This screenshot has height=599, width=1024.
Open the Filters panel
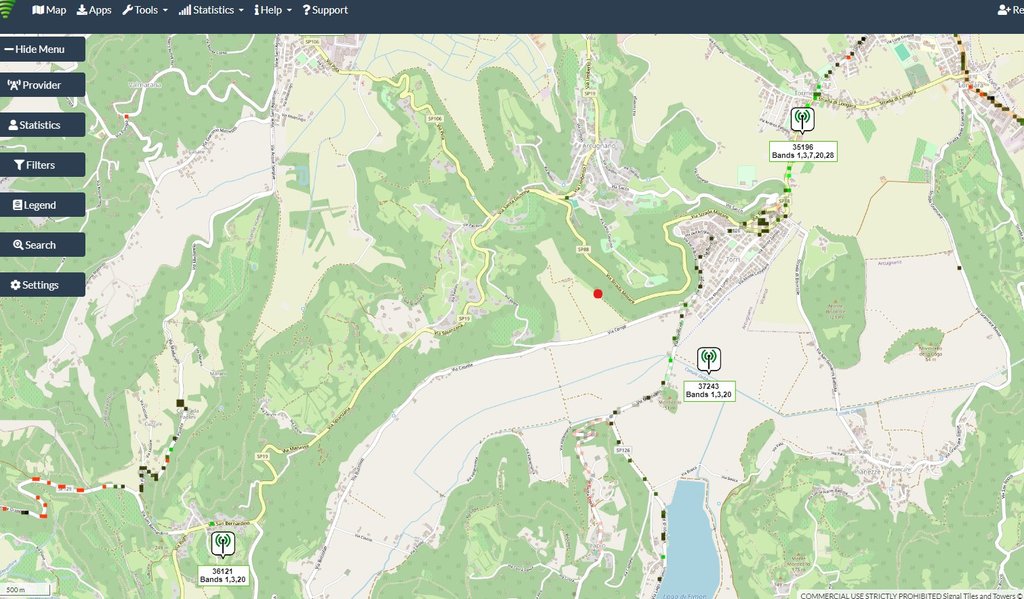pyautogui.click(x=42, y=165)
